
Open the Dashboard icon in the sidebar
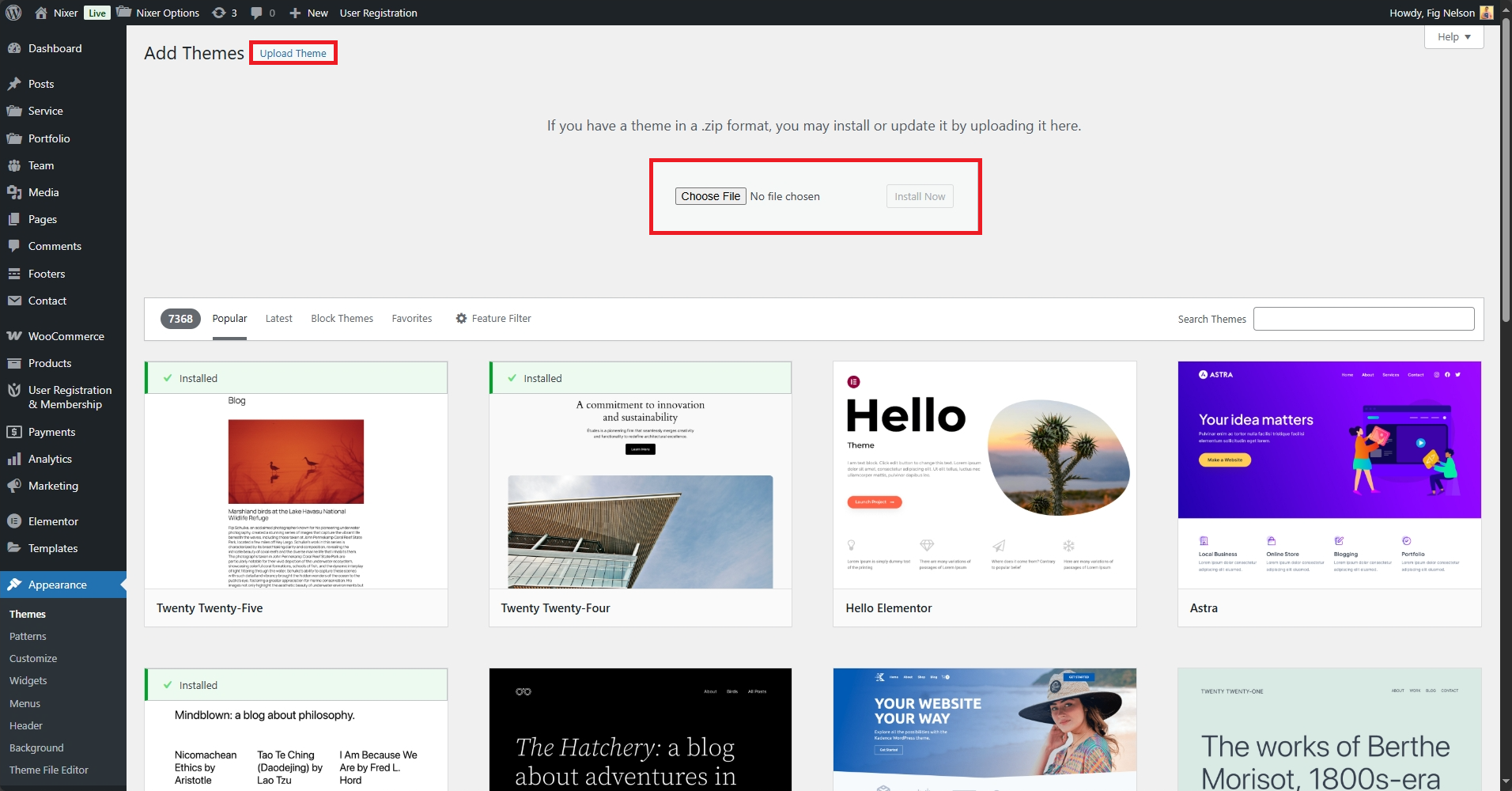click(14, 48)
